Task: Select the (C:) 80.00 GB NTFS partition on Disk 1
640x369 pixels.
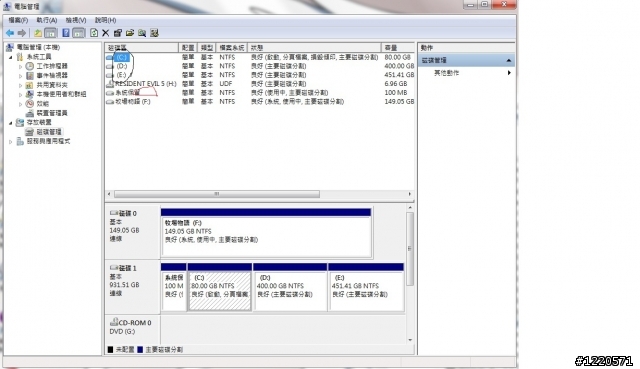Action: pyautogui.click(x=220, y=287)
